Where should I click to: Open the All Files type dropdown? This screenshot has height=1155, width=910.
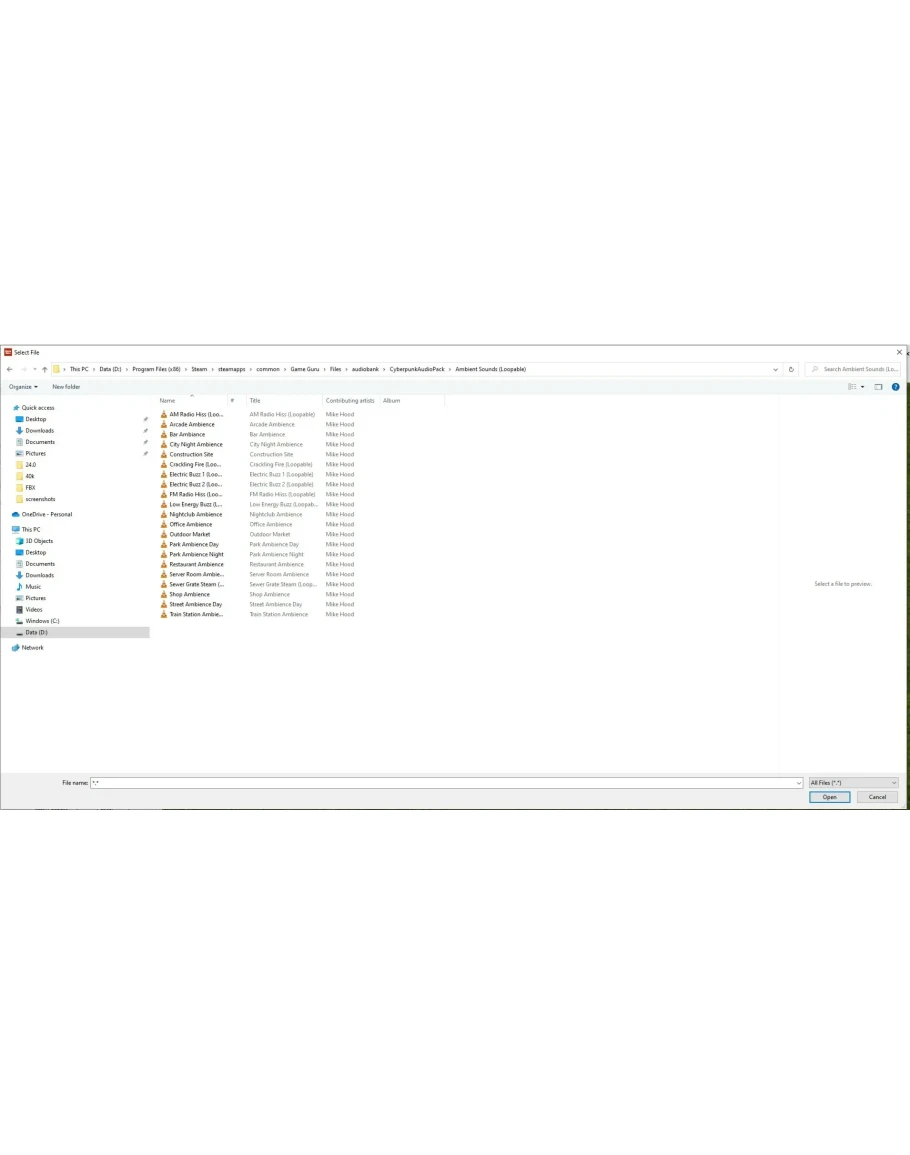point(853,783)
